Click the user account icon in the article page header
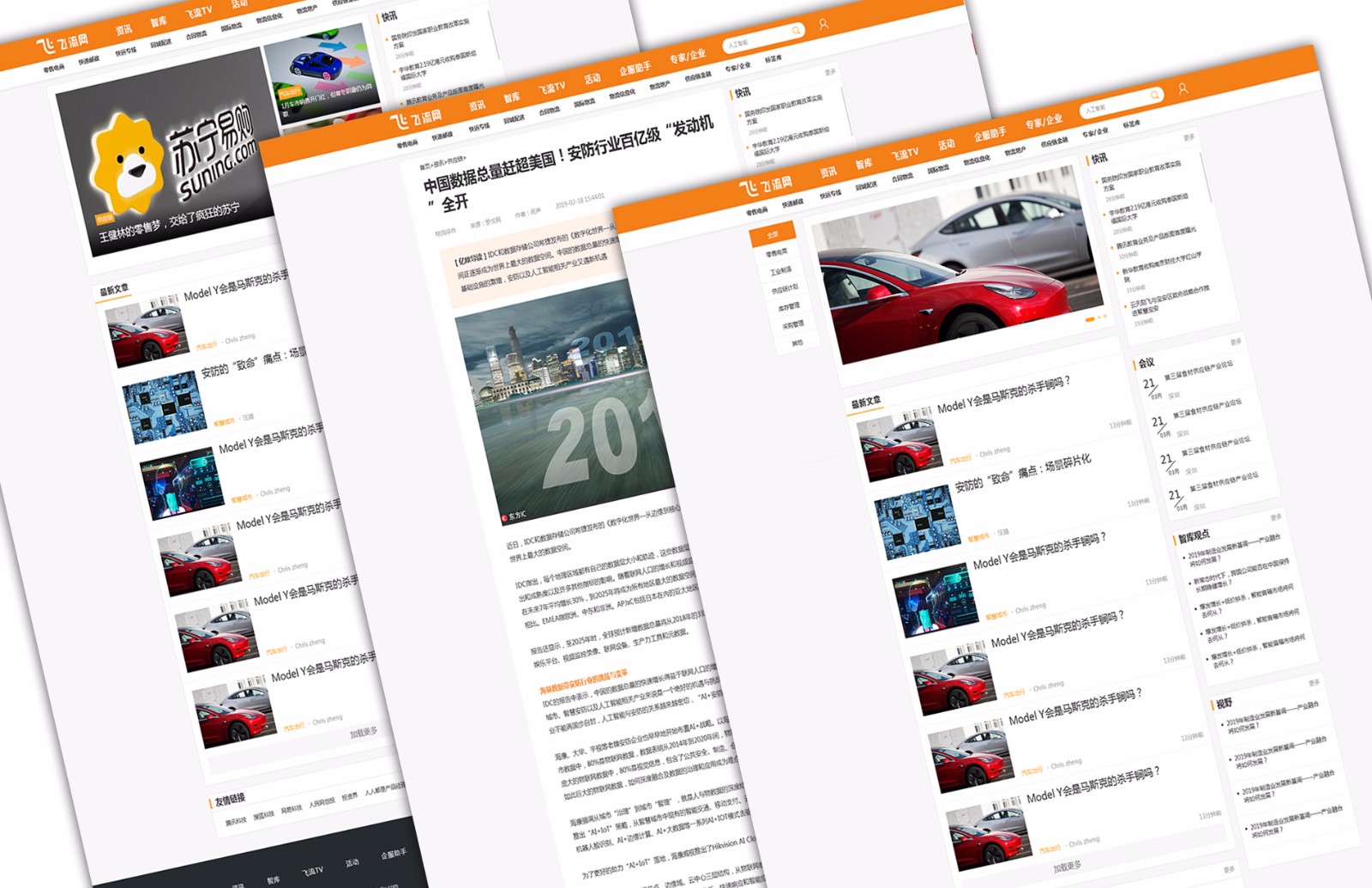1372x888 pixels. (824, 25)
